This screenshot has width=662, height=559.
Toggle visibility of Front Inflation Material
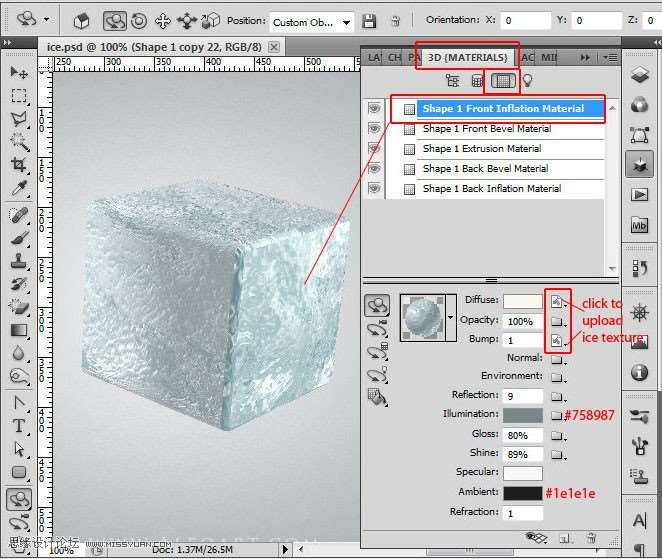[374, 109]
